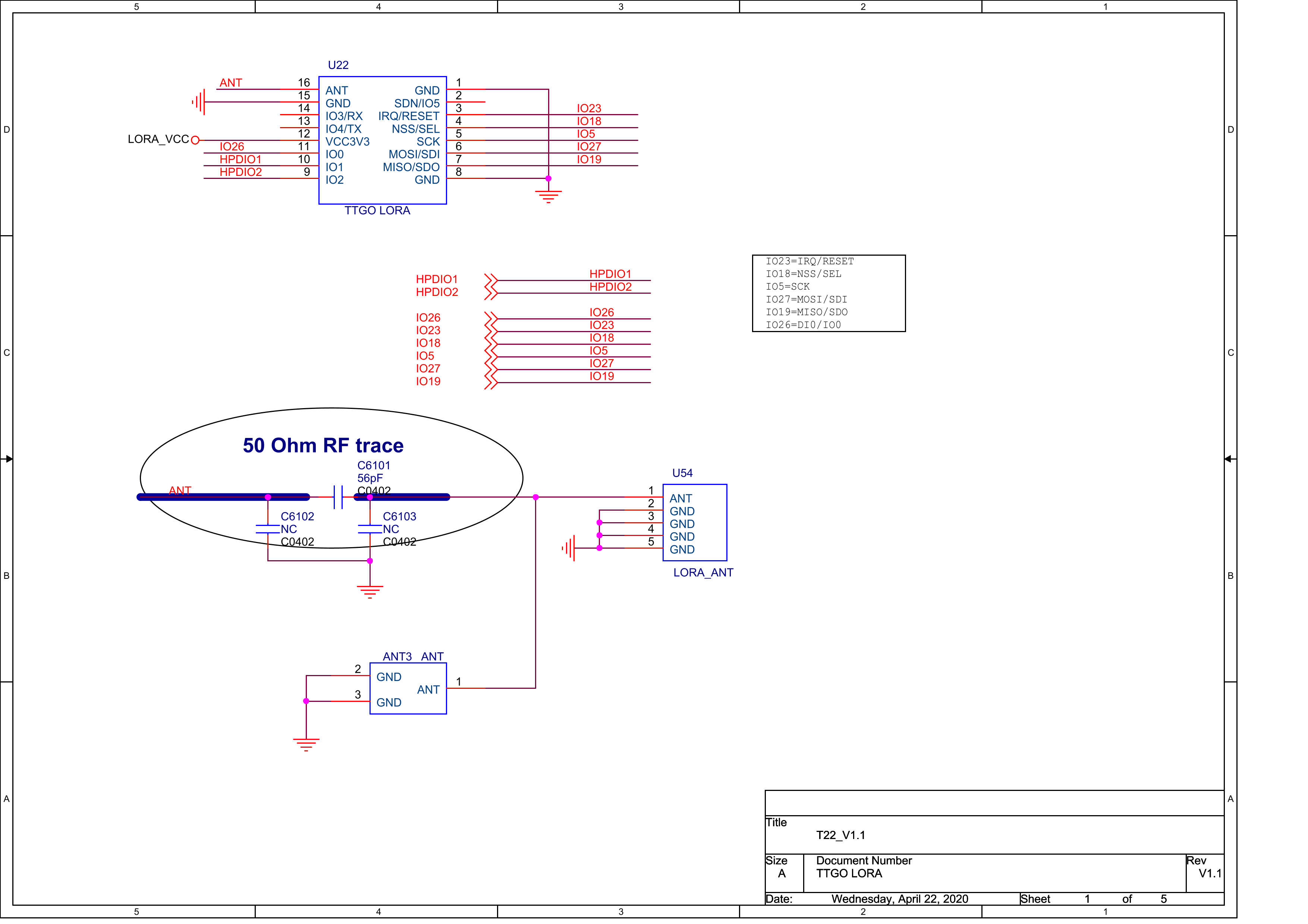The image size is (1308, 924).
Task: Click note line IO27=MOSI/SDI
Action: (x=806, y=299)
